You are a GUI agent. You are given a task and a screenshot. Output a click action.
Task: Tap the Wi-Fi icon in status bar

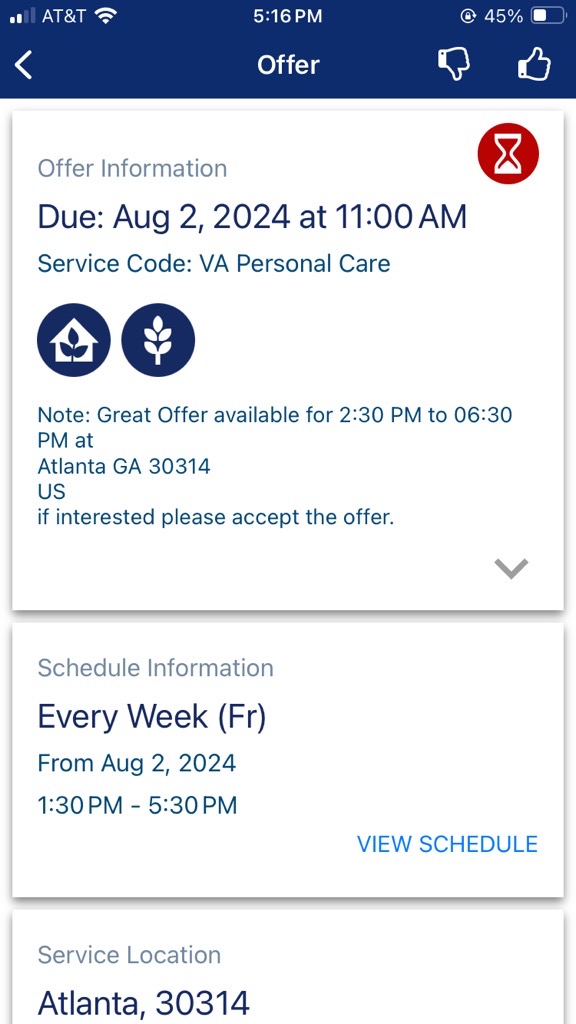pyautogui.click(x=105, y=16)
